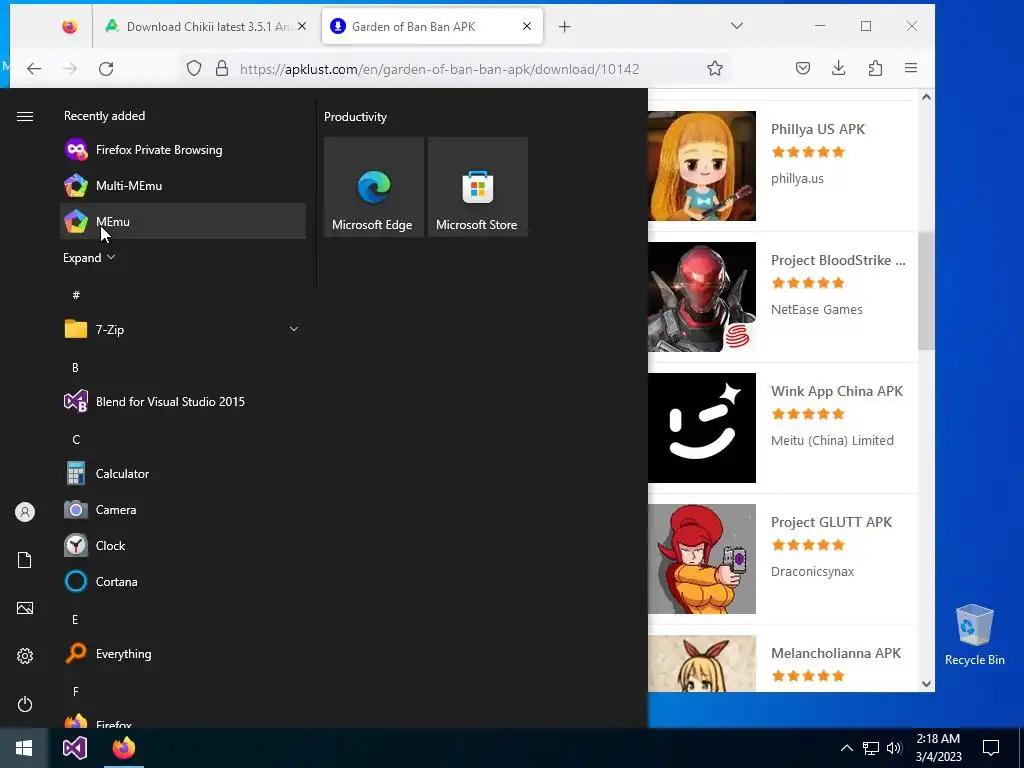Bookmark this page with the star
This screenshot has width=1024, height=768.
(x=715, y=69)
